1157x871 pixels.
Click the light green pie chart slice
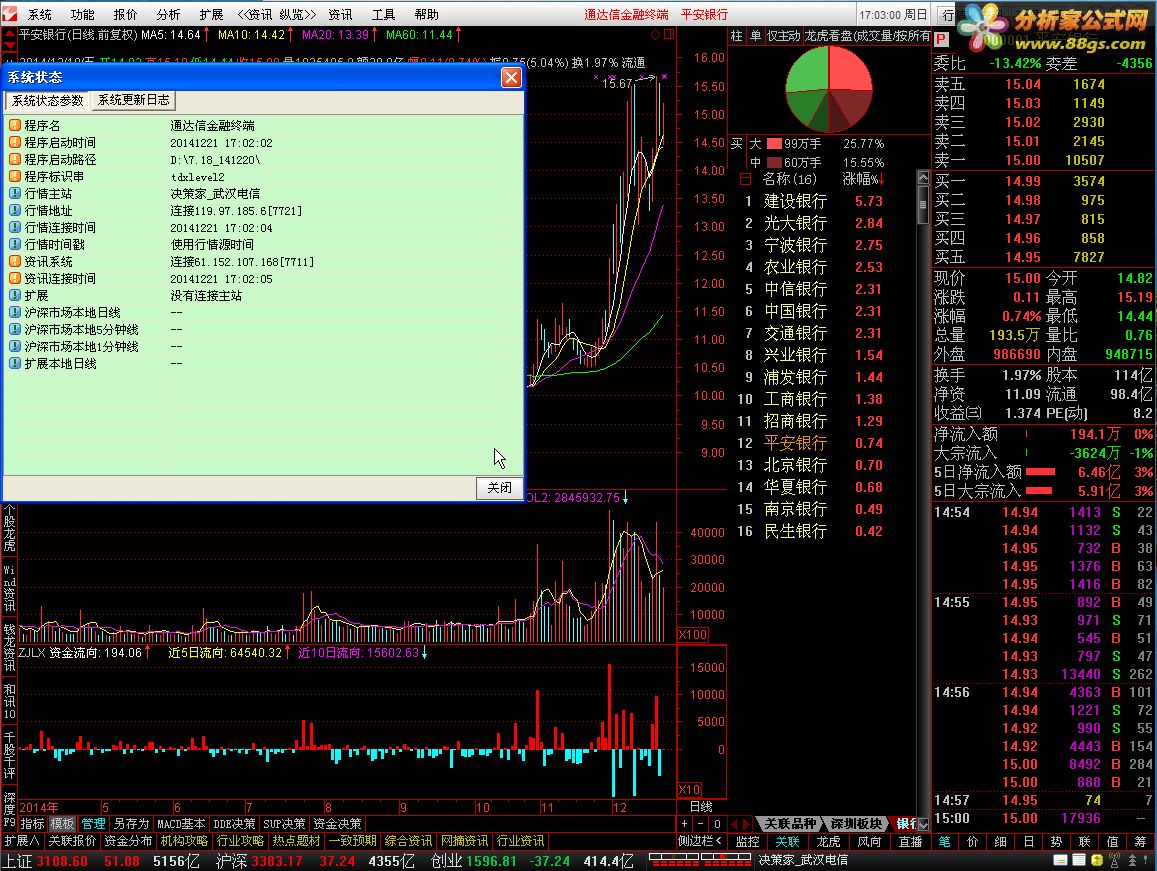(x=808, y=72)
